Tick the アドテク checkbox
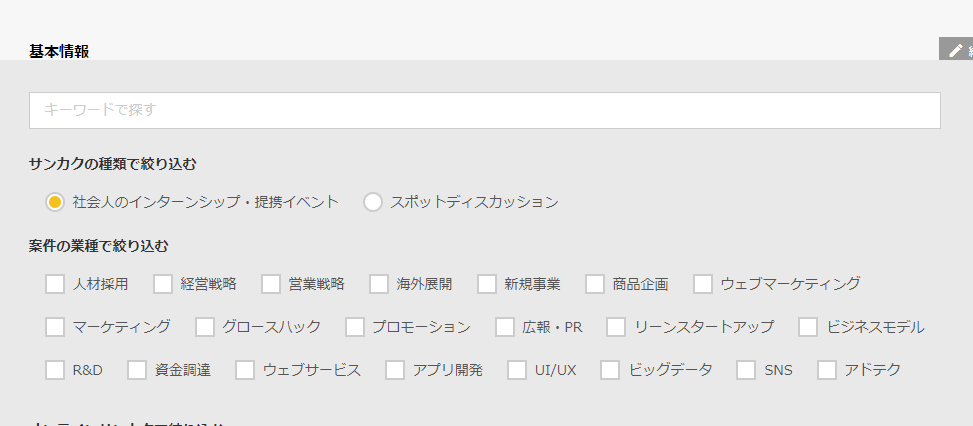973x426 pixels. pos(827,370)
